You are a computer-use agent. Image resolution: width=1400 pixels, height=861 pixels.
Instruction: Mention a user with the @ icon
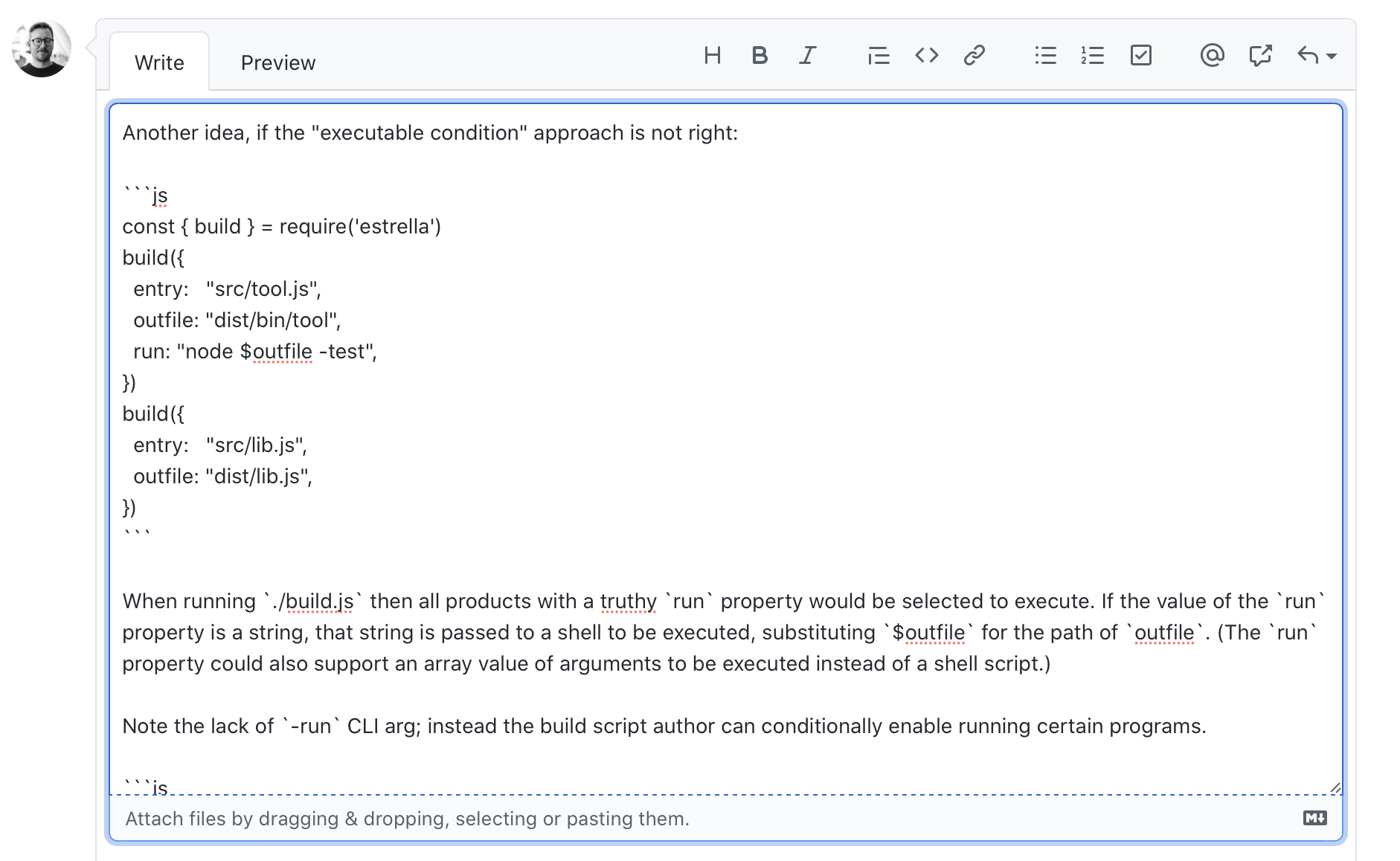tap(1212, 55)
